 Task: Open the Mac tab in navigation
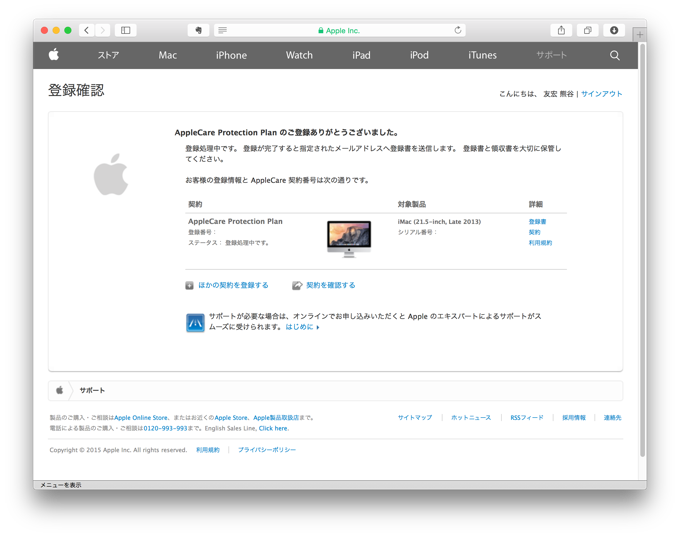click(167, 55)
